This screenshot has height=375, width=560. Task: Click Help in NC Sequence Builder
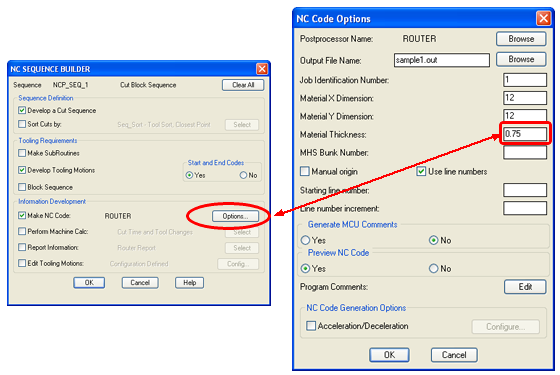(189, 282)
